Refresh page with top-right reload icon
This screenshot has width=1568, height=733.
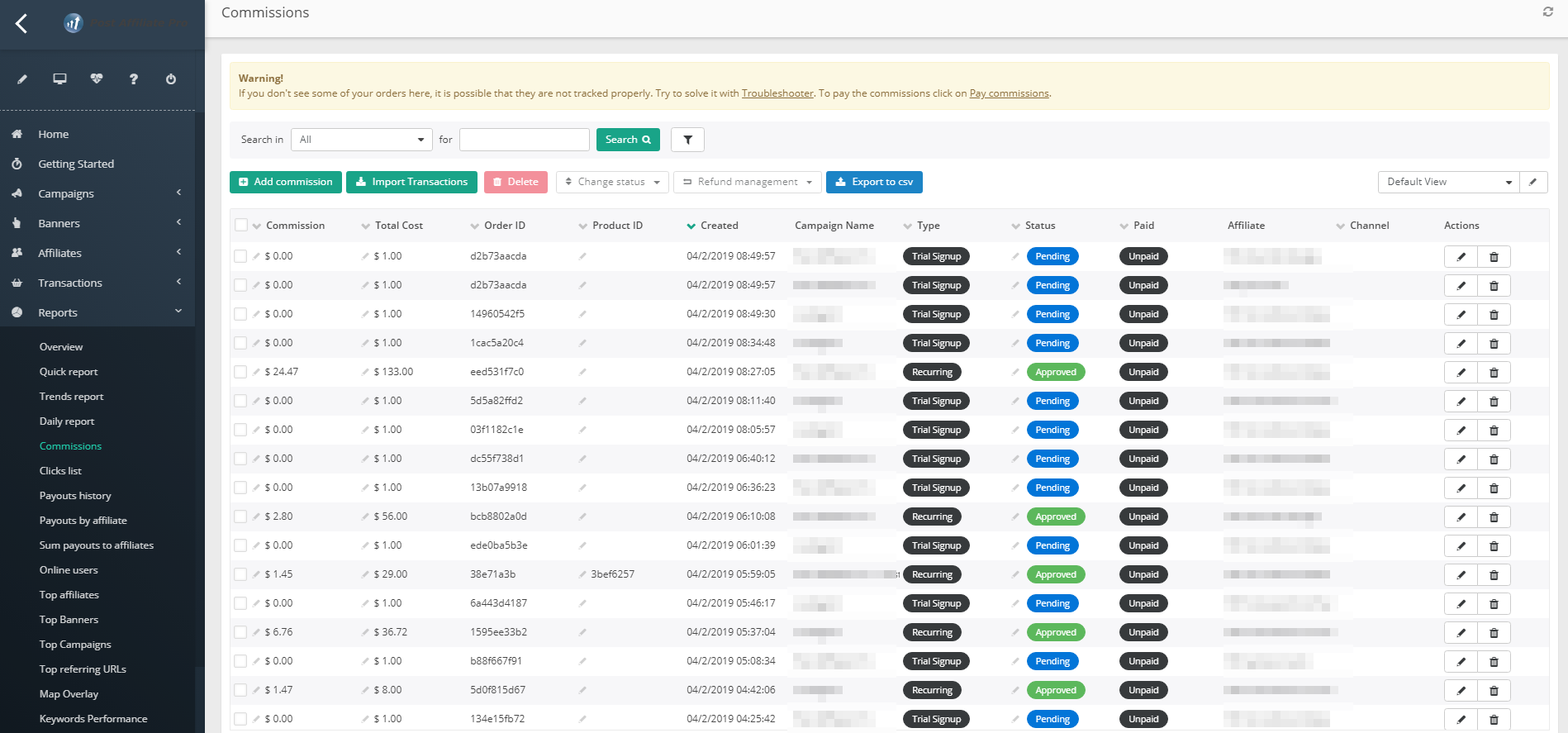tap(1547, 12)
